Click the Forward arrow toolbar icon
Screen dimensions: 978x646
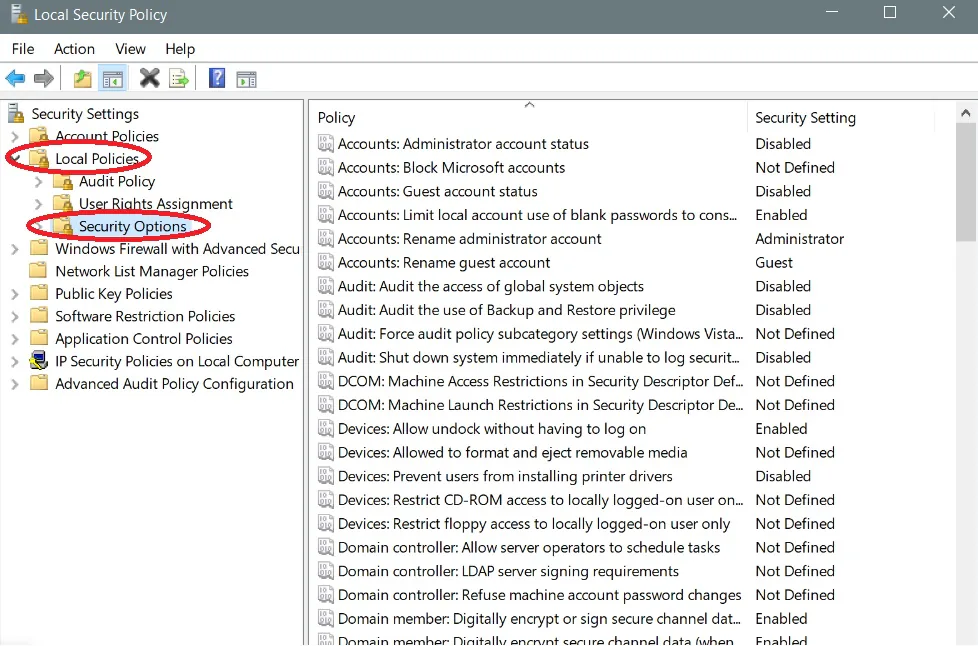44,79
